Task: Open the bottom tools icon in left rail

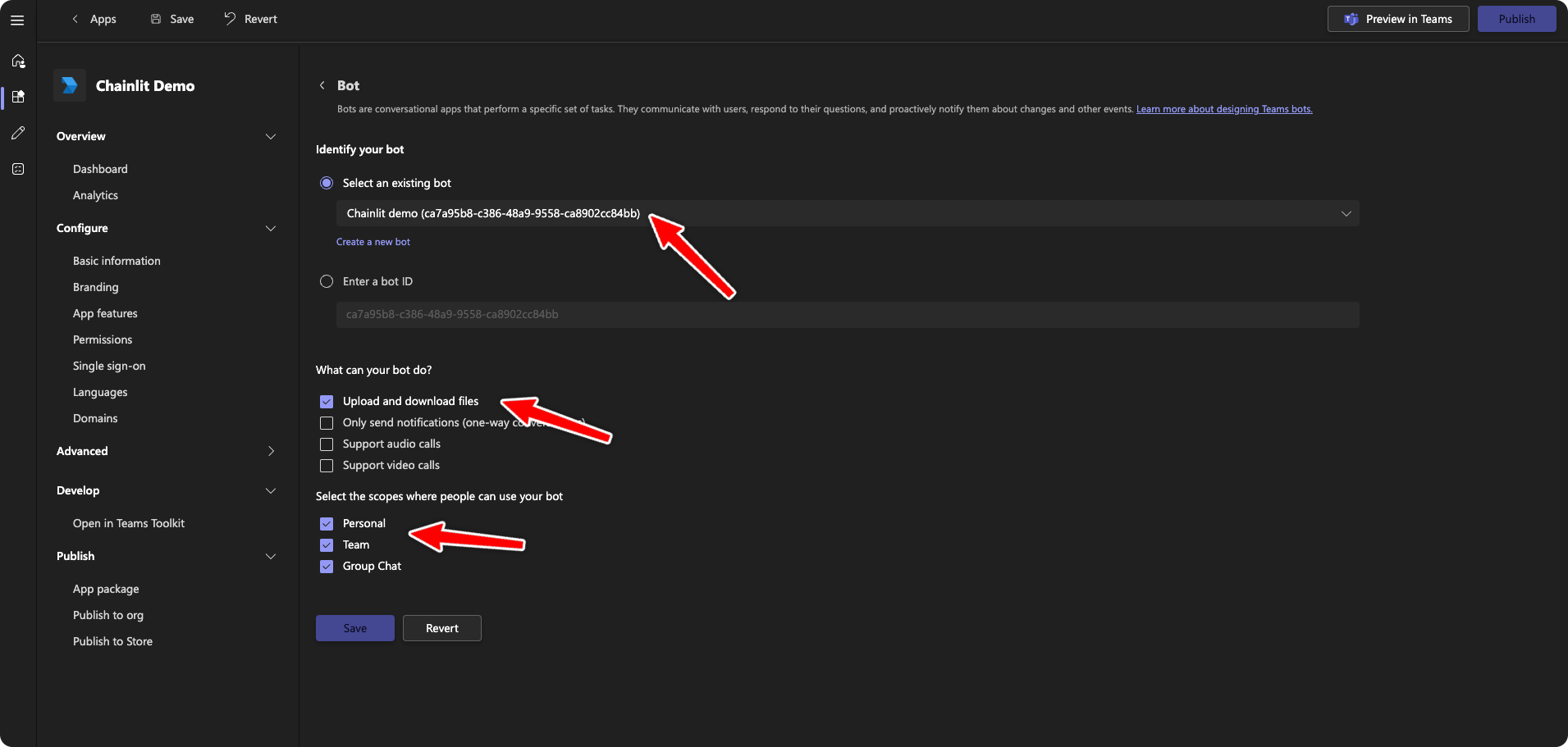Action: click(x=18, y=169)
